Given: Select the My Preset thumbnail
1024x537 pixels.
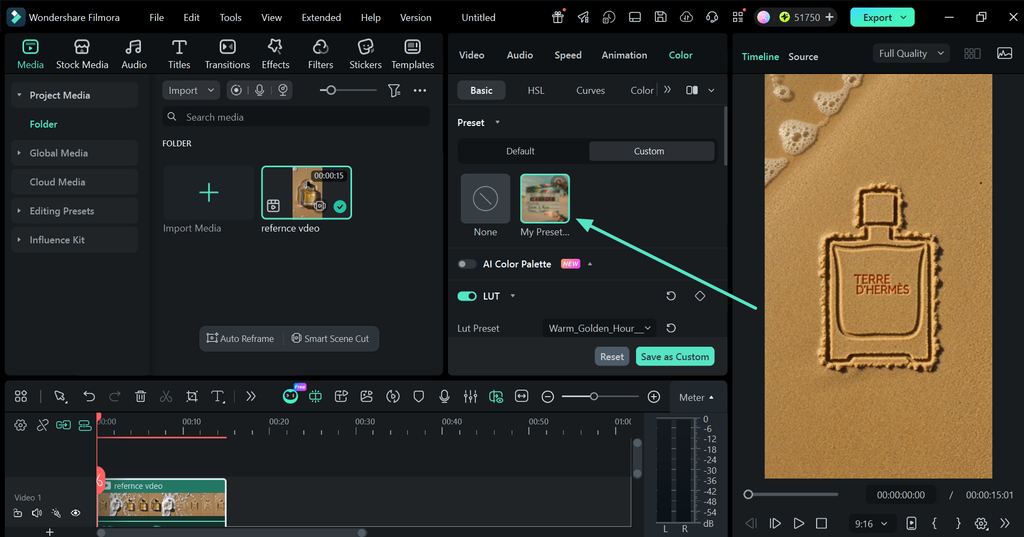Looking at the screenshot, I should [x=545, y=199].
